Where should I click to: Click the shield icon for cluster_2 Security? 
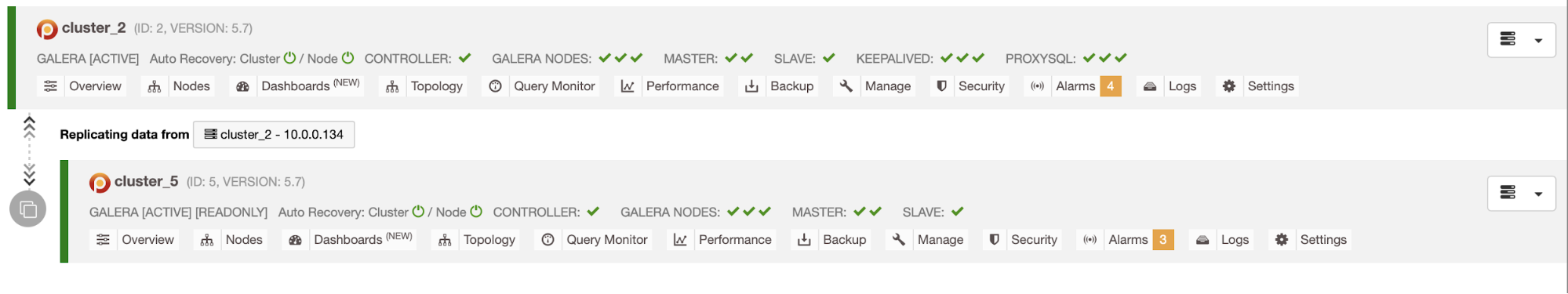click(x=941, y=86)
